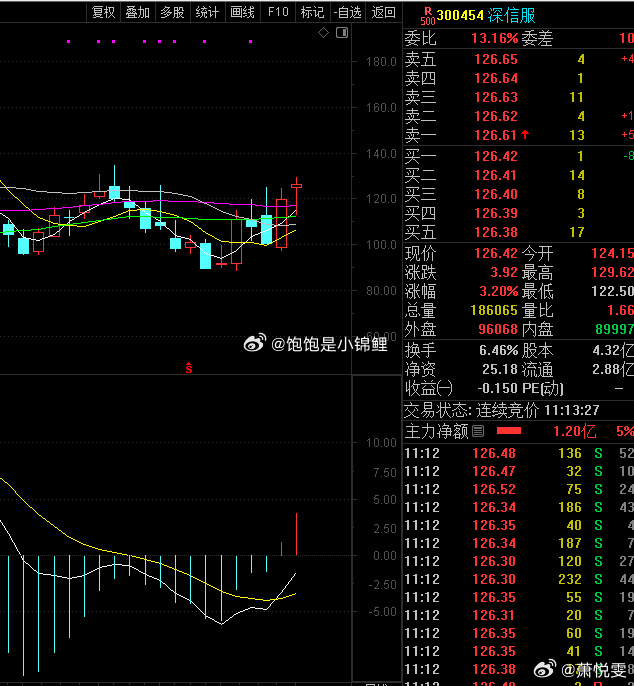Select the 多股 multi-stock view

pyautogui.click(x=172, y=12)
